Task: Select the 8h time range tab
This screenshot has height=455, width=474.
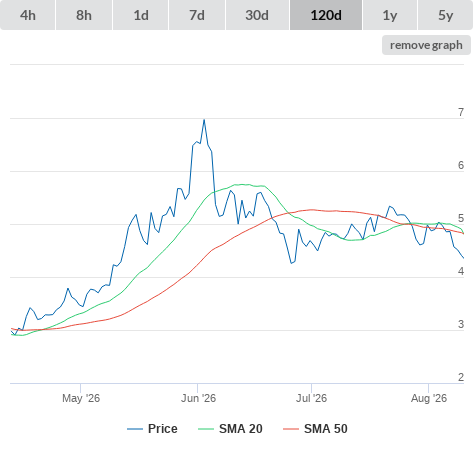Action: coord(84,15)
